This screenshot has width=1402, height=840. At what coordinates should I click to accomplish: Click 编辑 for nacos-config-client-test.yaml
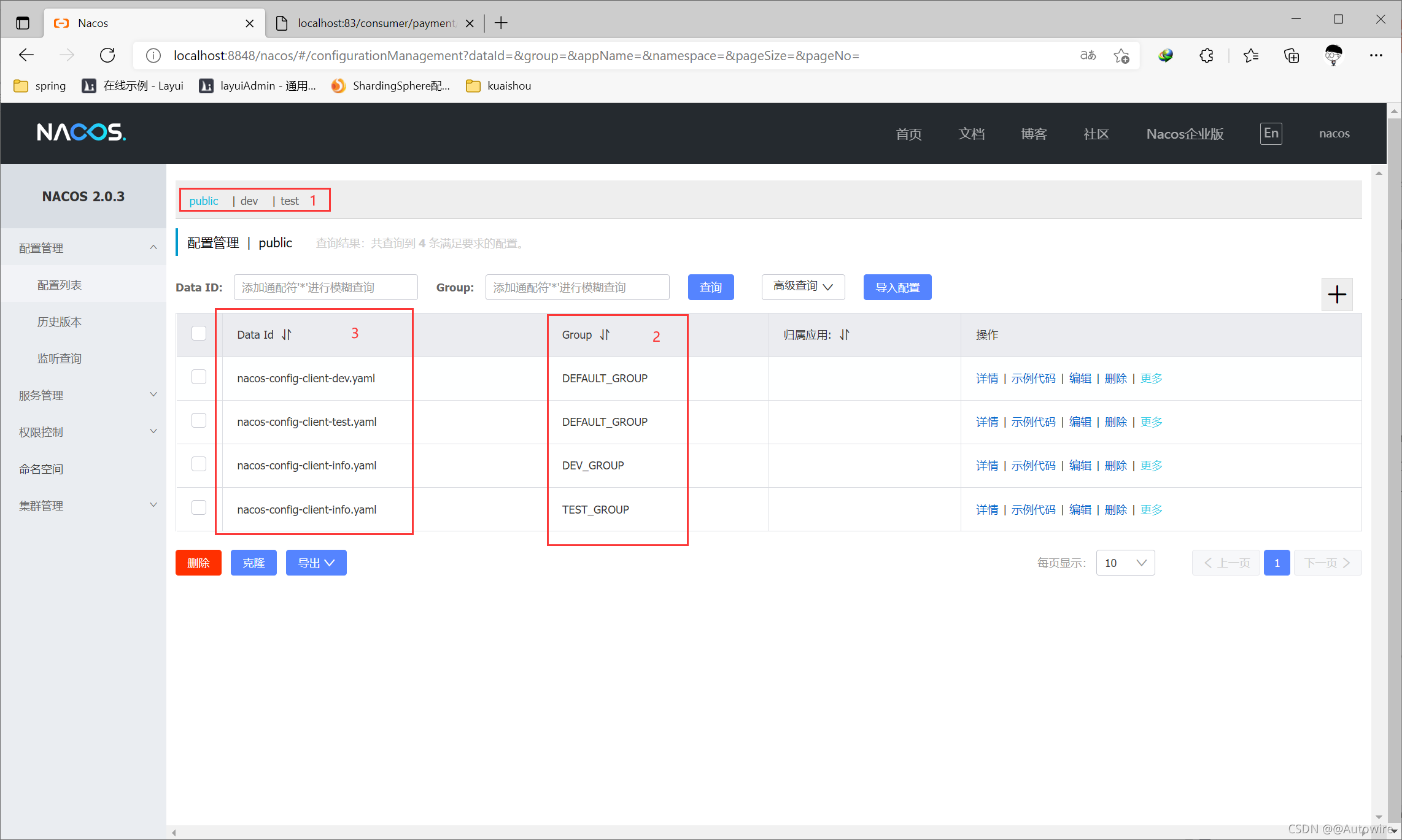point(1080,422)
